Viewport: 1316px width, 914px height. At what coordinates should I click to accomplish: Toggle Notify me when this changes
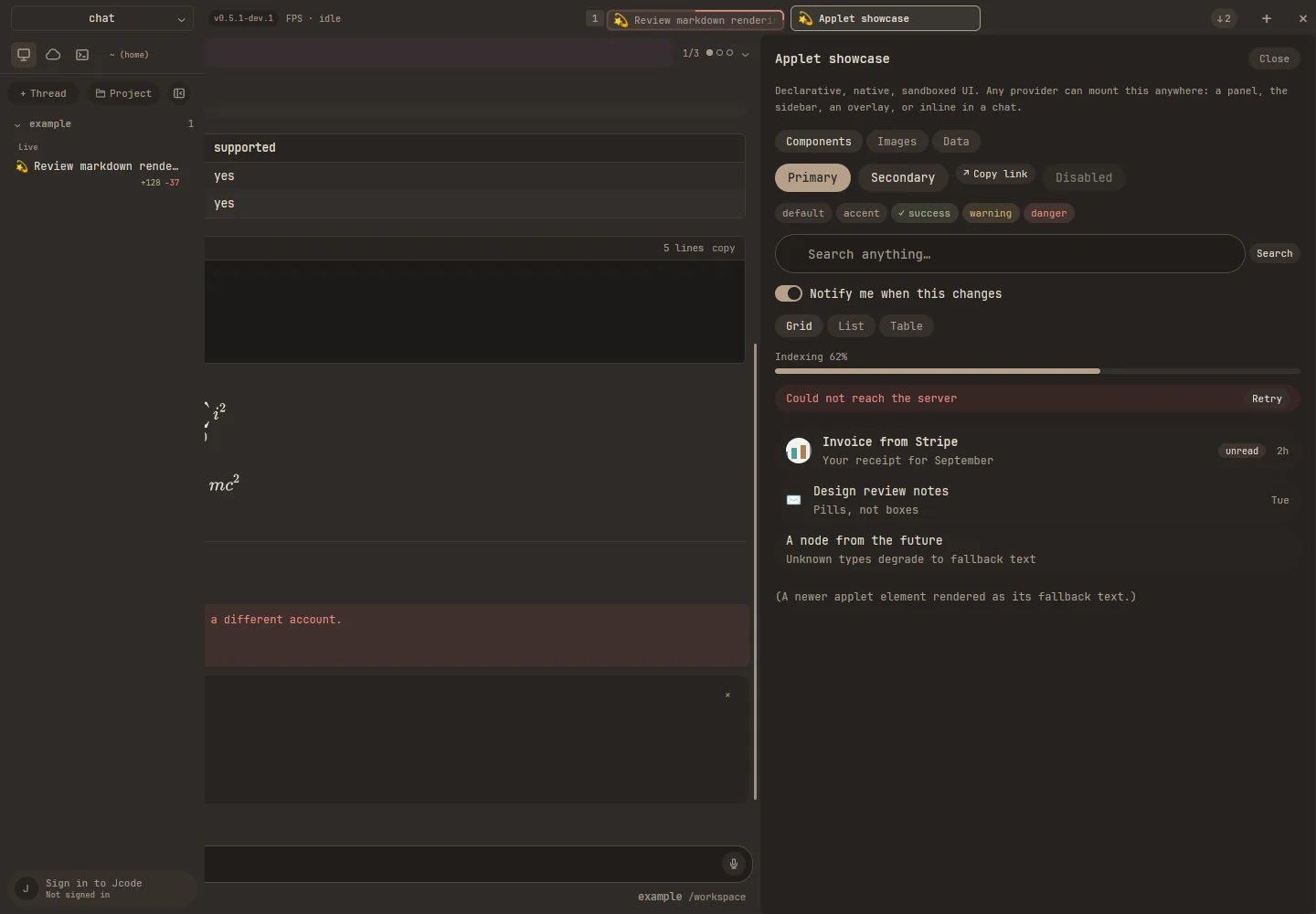point(789,293)
